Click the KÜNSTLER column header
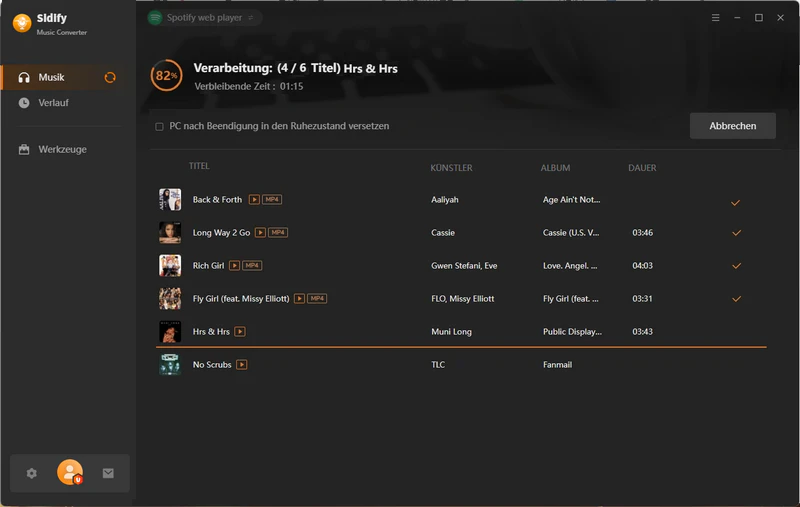 (451, 168)
